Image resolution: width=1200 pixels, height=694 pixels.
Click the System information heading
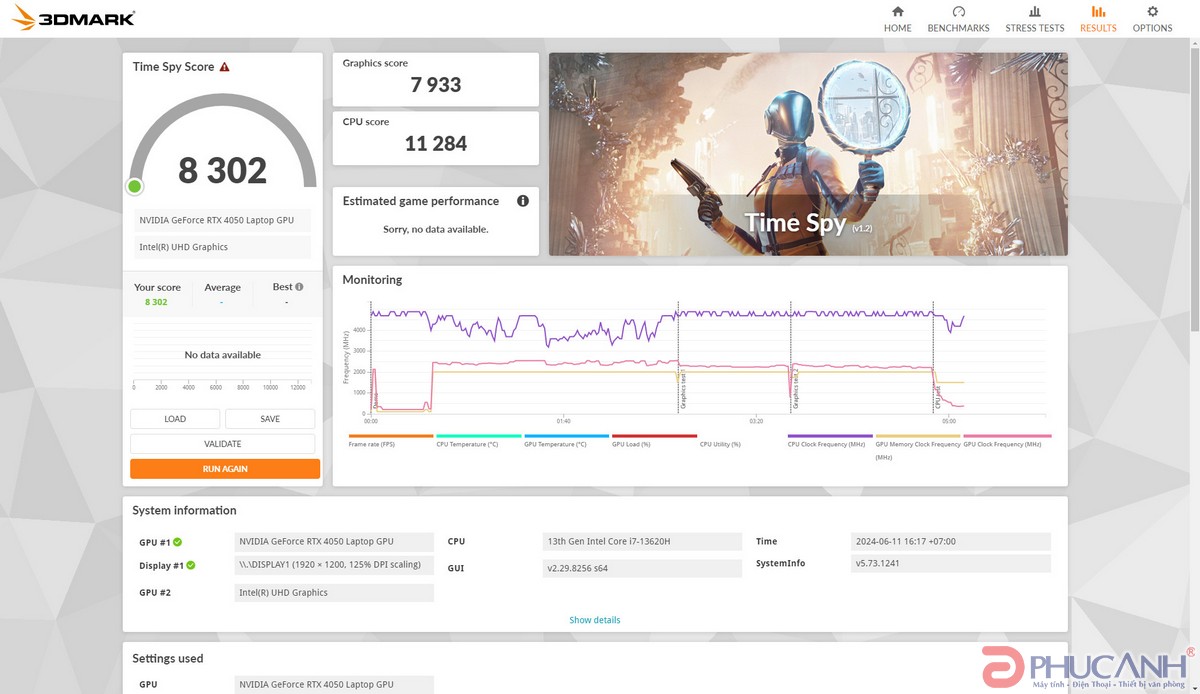click(x=185, y=511)
